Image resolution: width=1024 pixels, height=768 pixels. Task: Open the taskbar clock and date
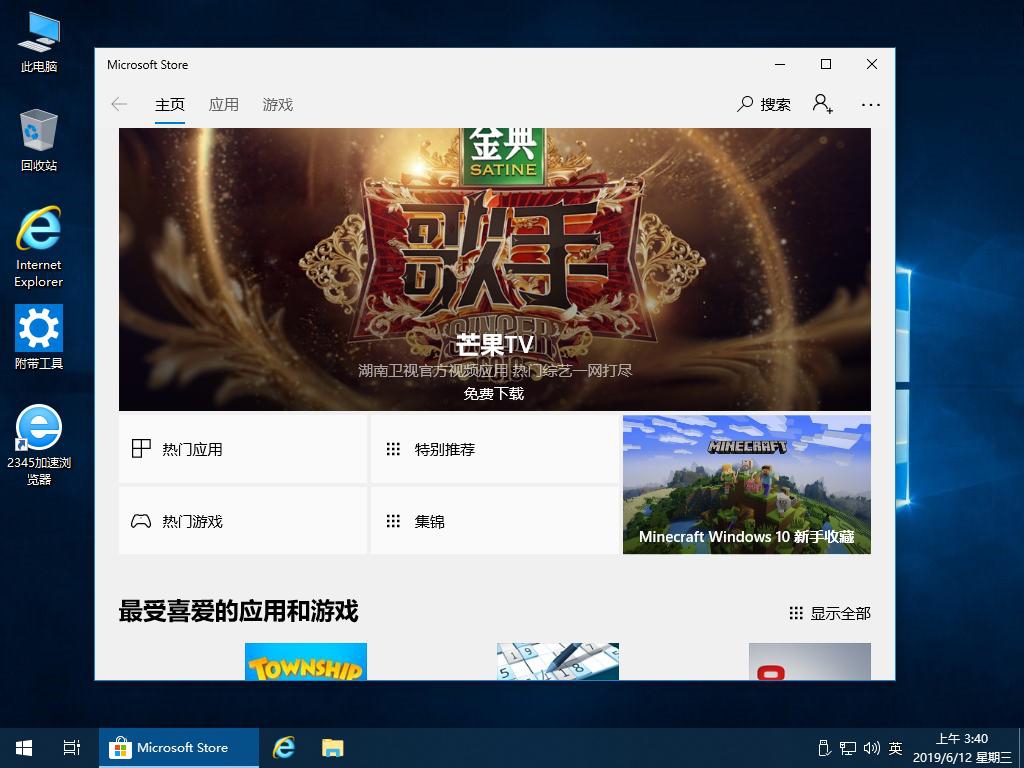(x=963, y=748)
